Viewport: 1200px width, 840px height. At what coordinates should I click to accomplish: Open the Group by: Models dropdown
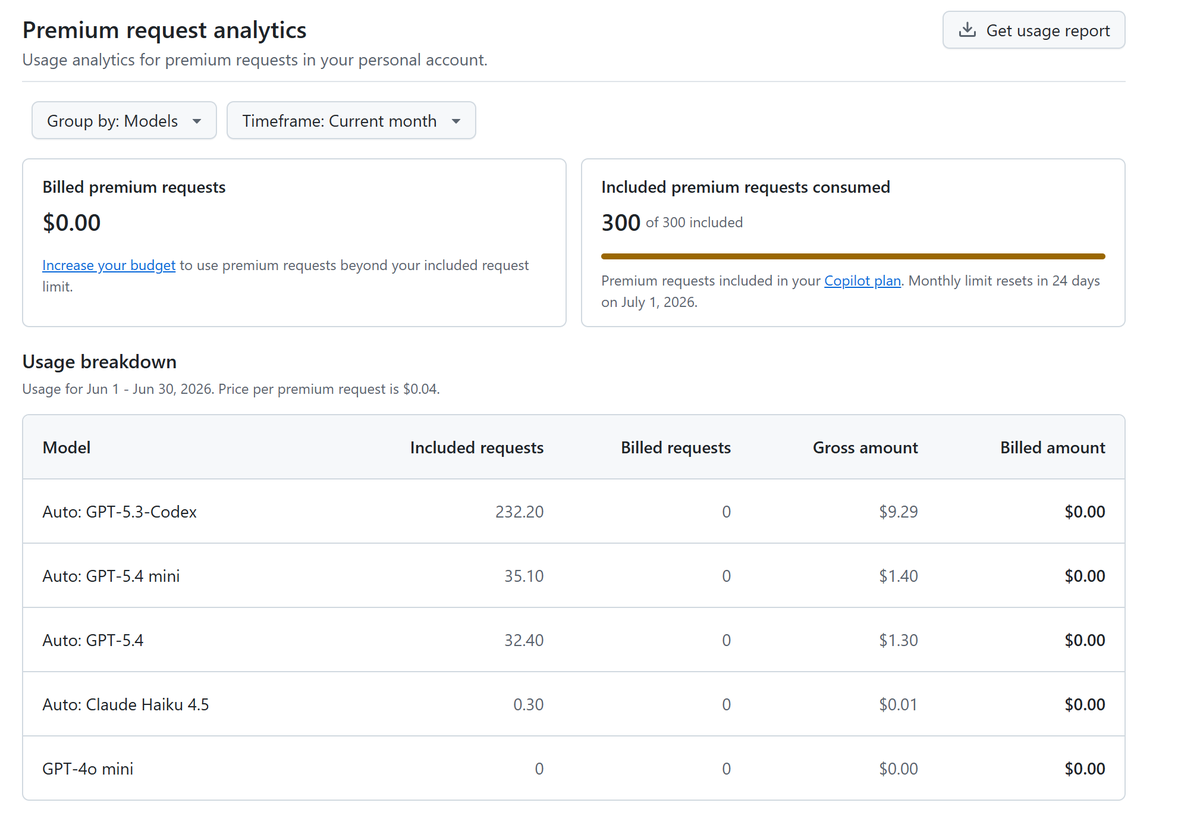pos(124,120)
